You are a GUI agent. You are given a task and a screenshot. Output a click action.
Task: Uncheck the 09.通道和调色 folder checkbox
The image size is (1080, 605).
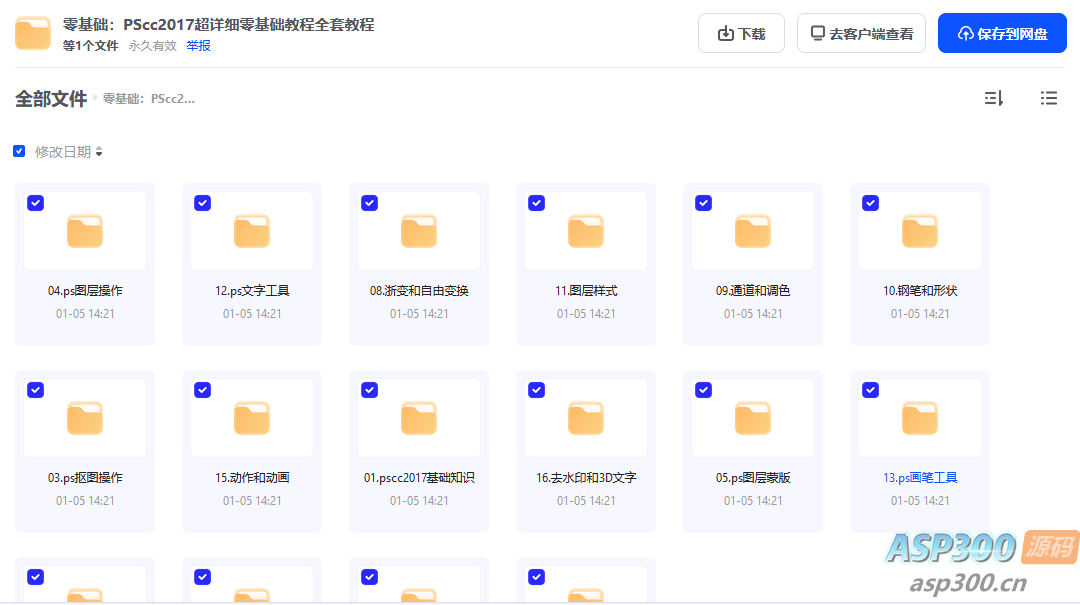[x=703, y=203]
